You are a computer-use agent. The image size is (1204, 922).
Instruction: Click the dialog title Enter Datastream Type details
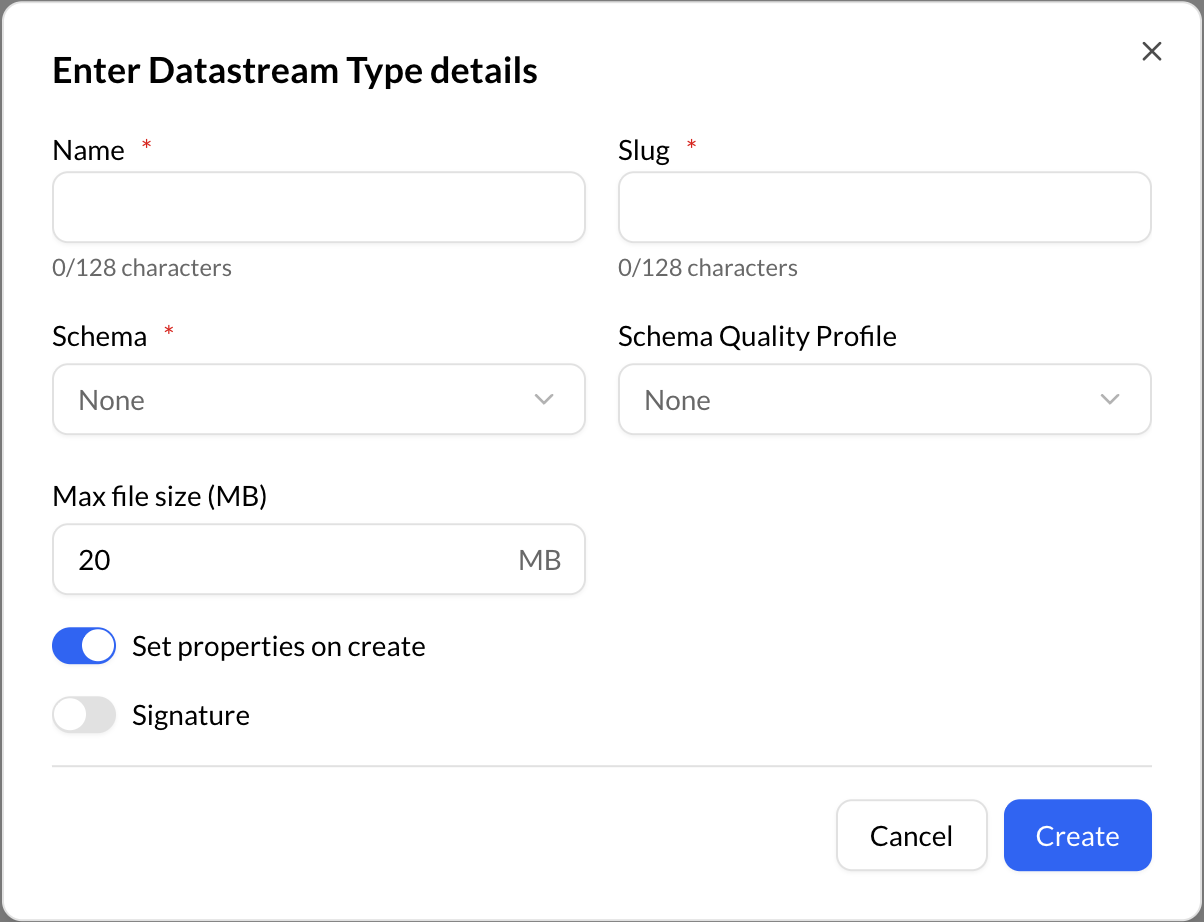click(x=294, y=70)
